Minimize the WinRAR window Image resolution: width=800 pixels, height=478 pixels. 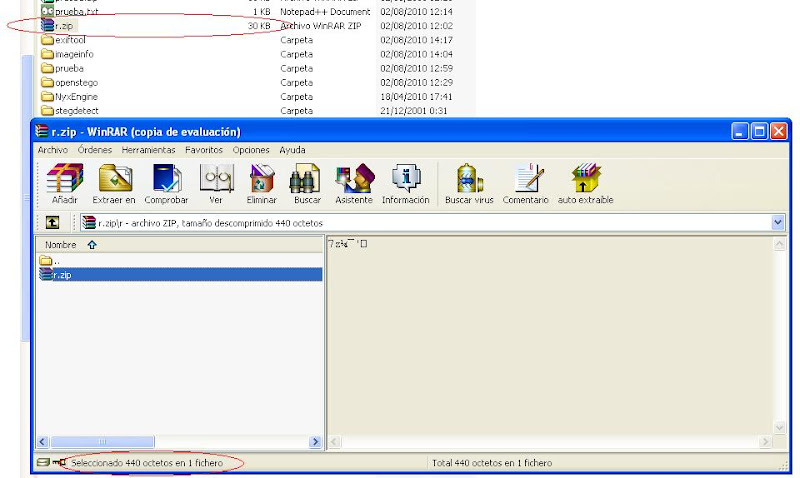[740, 132]
